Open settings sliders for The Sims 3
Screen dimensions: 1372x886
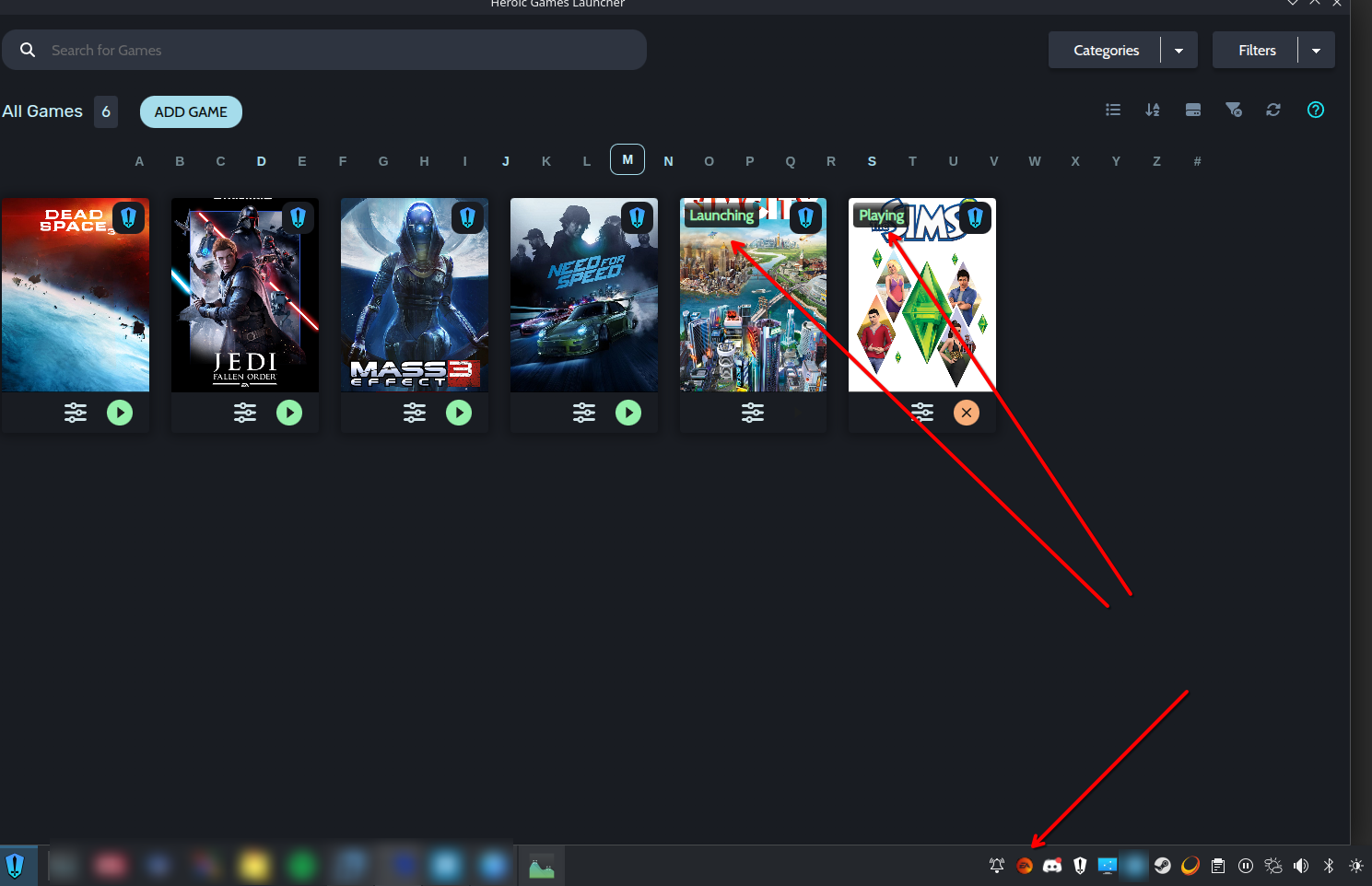[x=922, y=413]
